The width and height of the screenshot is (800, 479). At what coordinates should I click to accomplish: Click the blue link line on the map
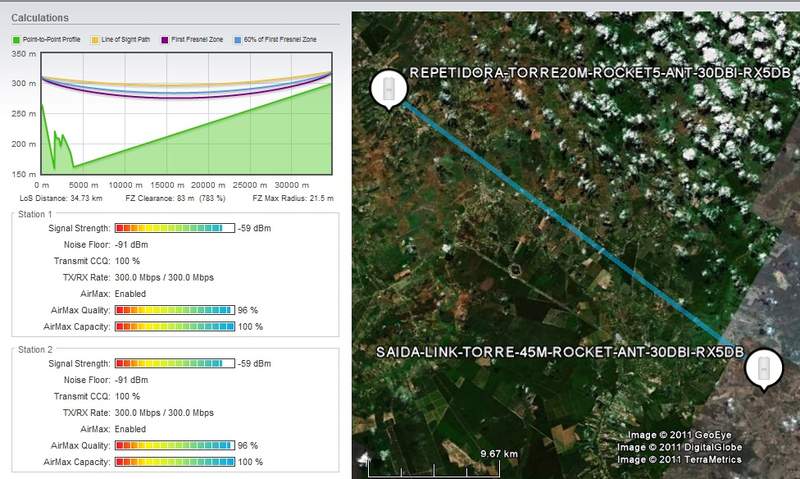pyautogui.click(x=566, y=223)
